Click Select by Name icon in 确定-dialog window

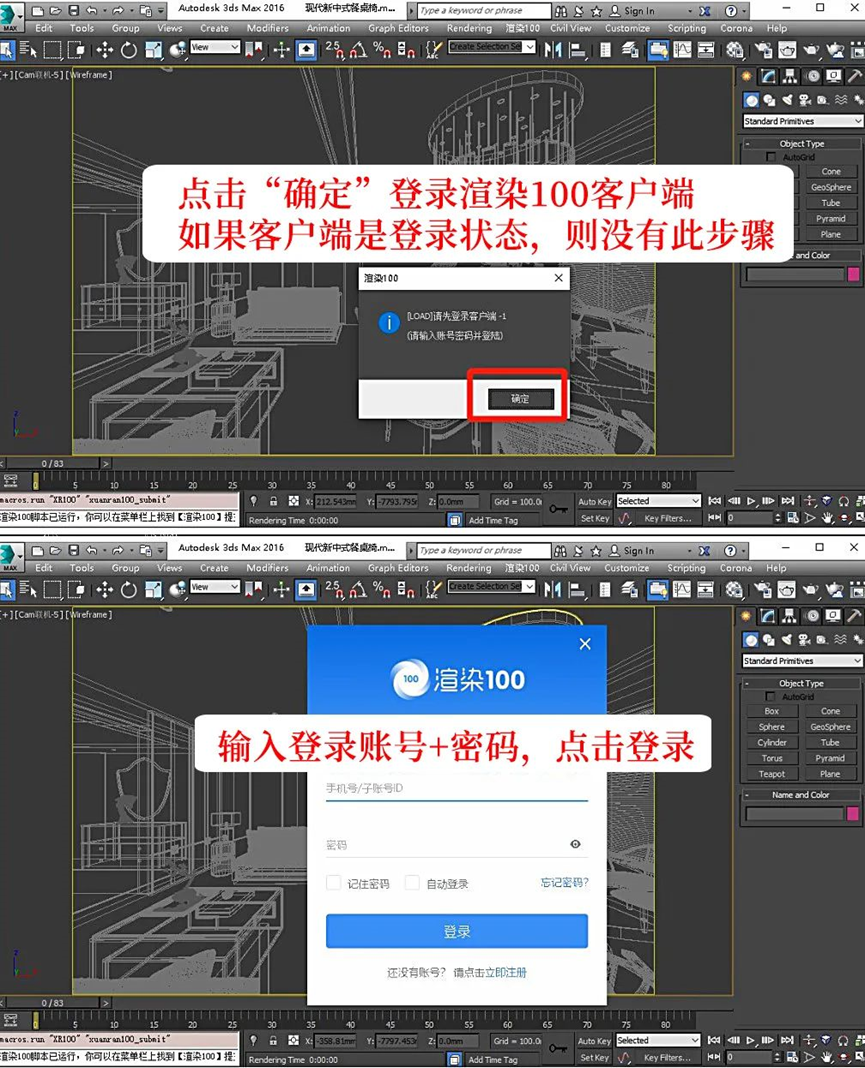tap(28, 50)
